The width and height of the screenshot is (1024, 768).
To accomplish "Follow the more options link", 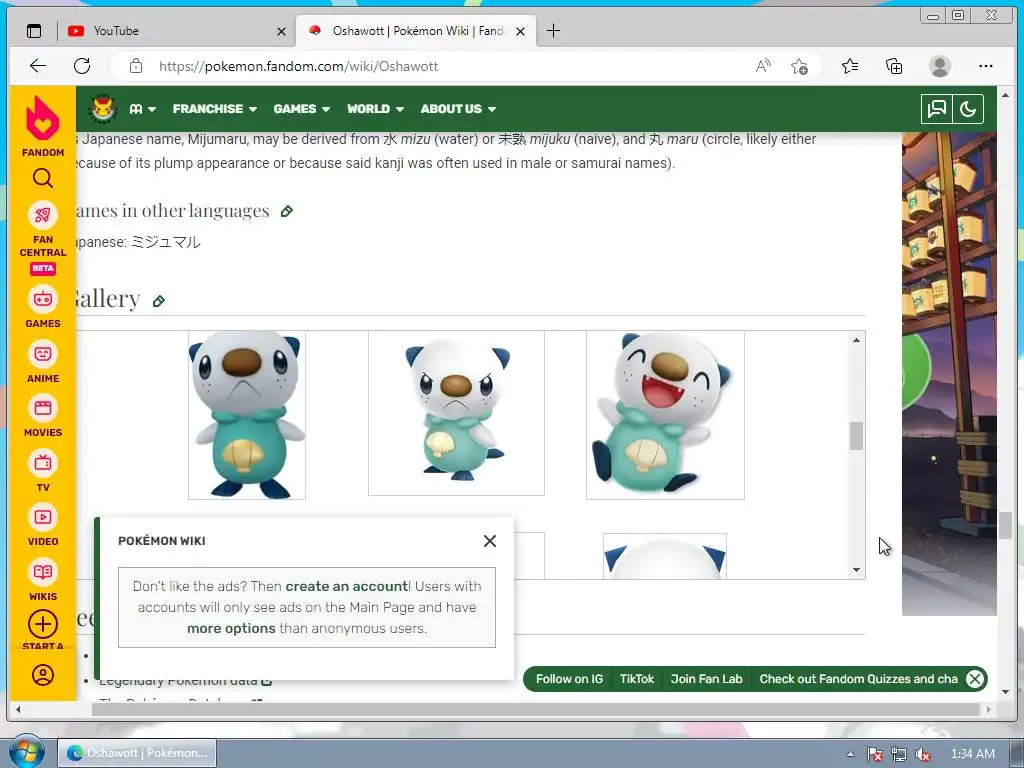I will point(231,628).
